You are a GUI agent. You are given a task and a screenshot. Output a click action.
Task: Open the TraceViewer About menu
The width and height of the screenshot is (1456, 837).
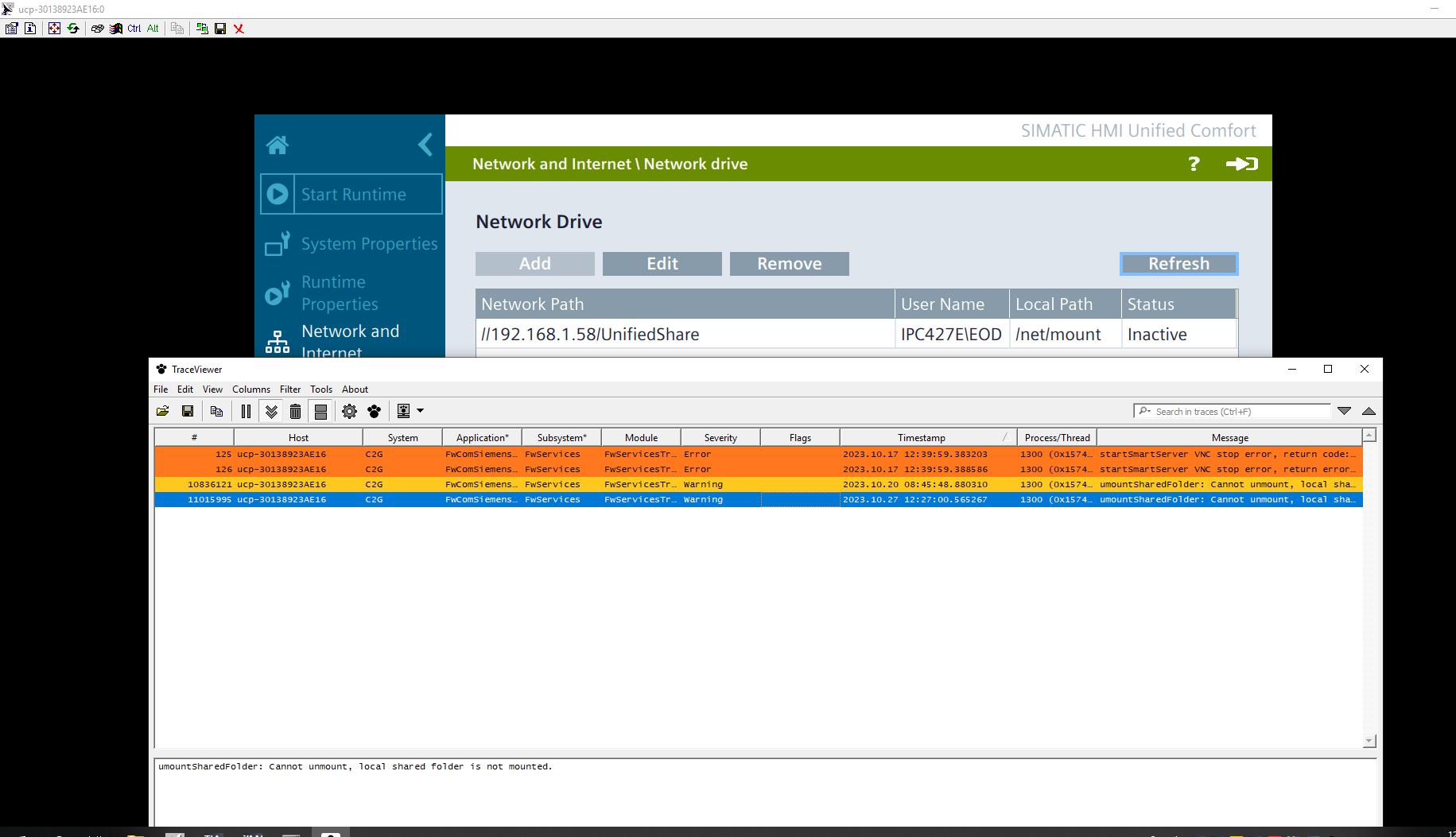tap(355, 389)
